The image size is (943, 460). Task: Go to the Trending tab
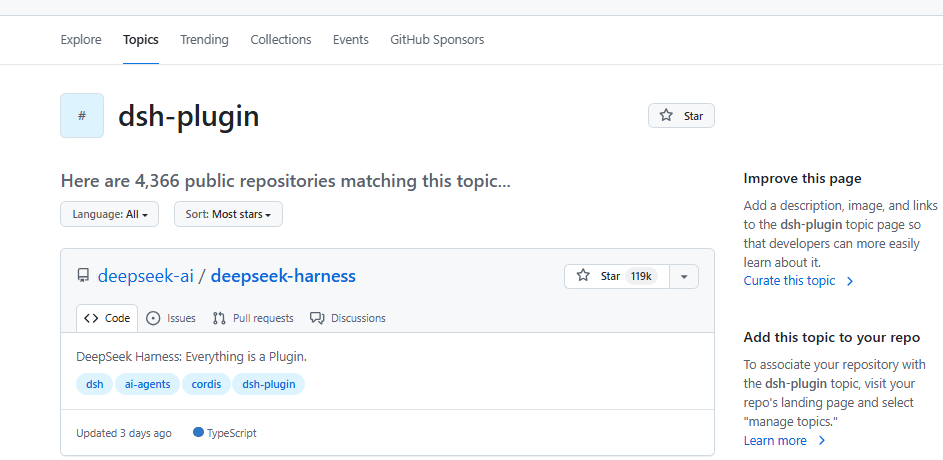point(204,40)
